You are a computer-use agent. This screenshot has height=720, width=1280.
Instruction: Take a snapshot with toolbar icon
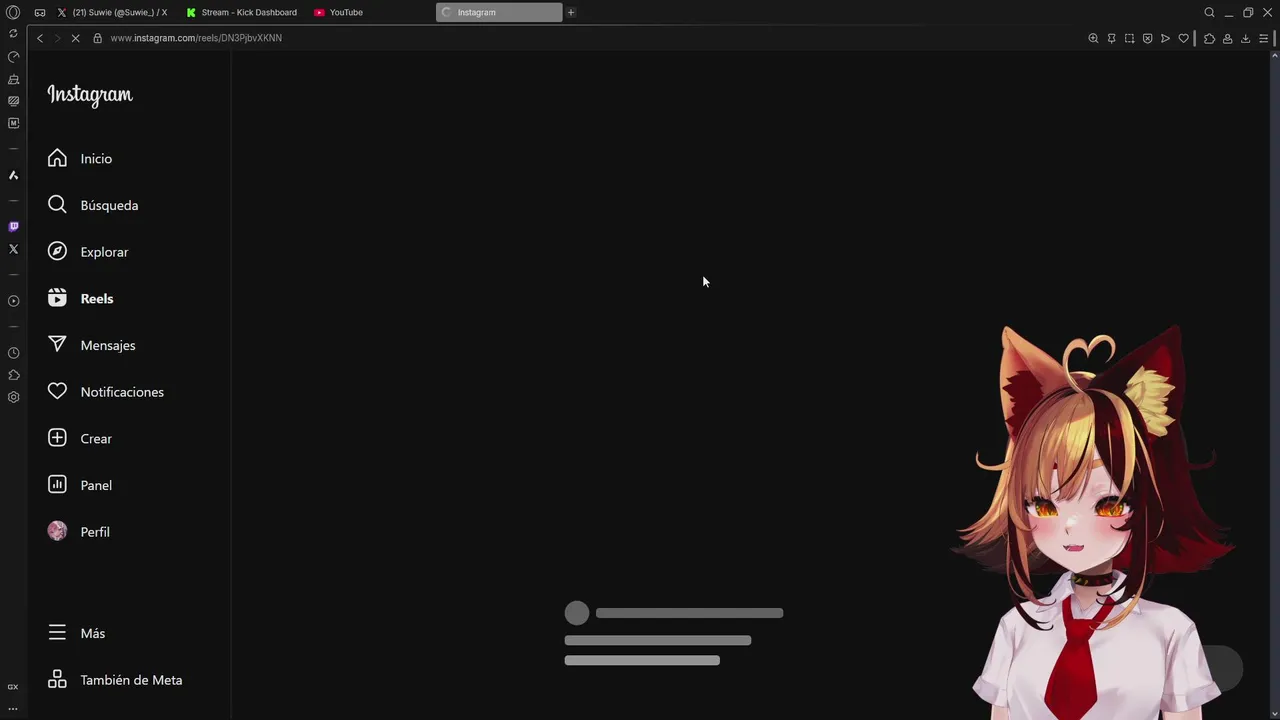click(1129, 38)
